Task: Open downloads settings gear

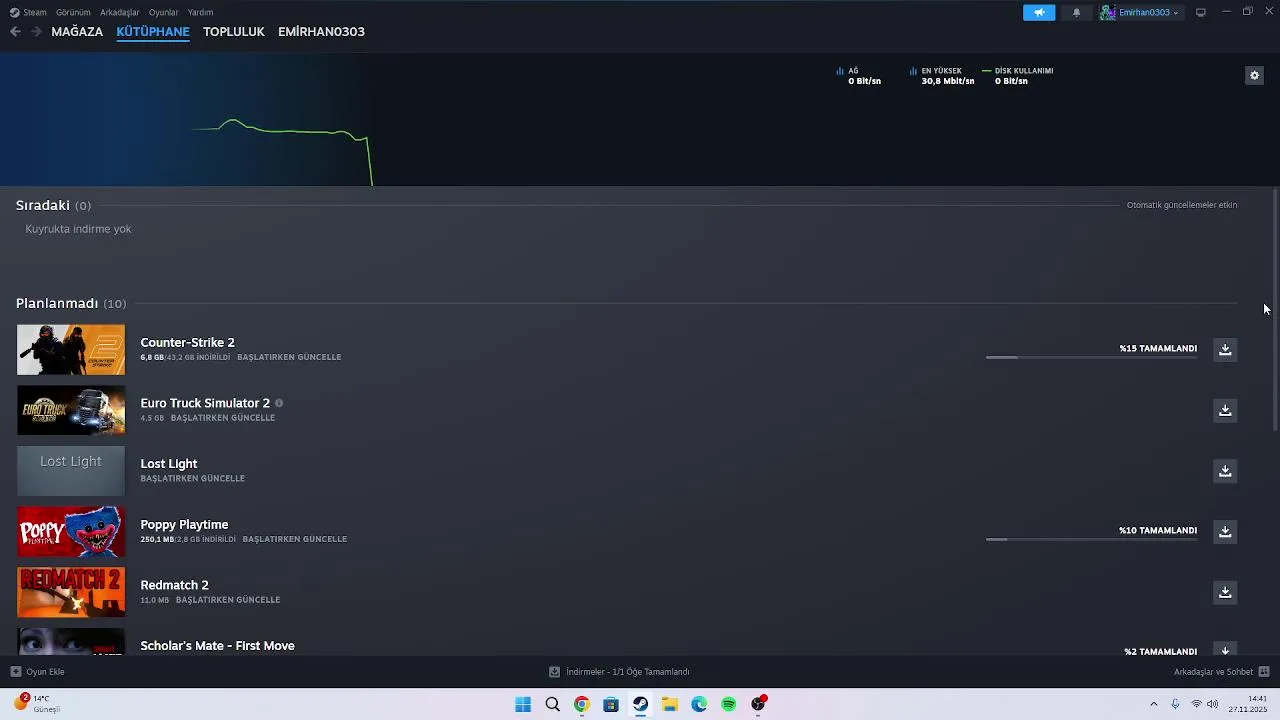Action: coord(1254,75)
